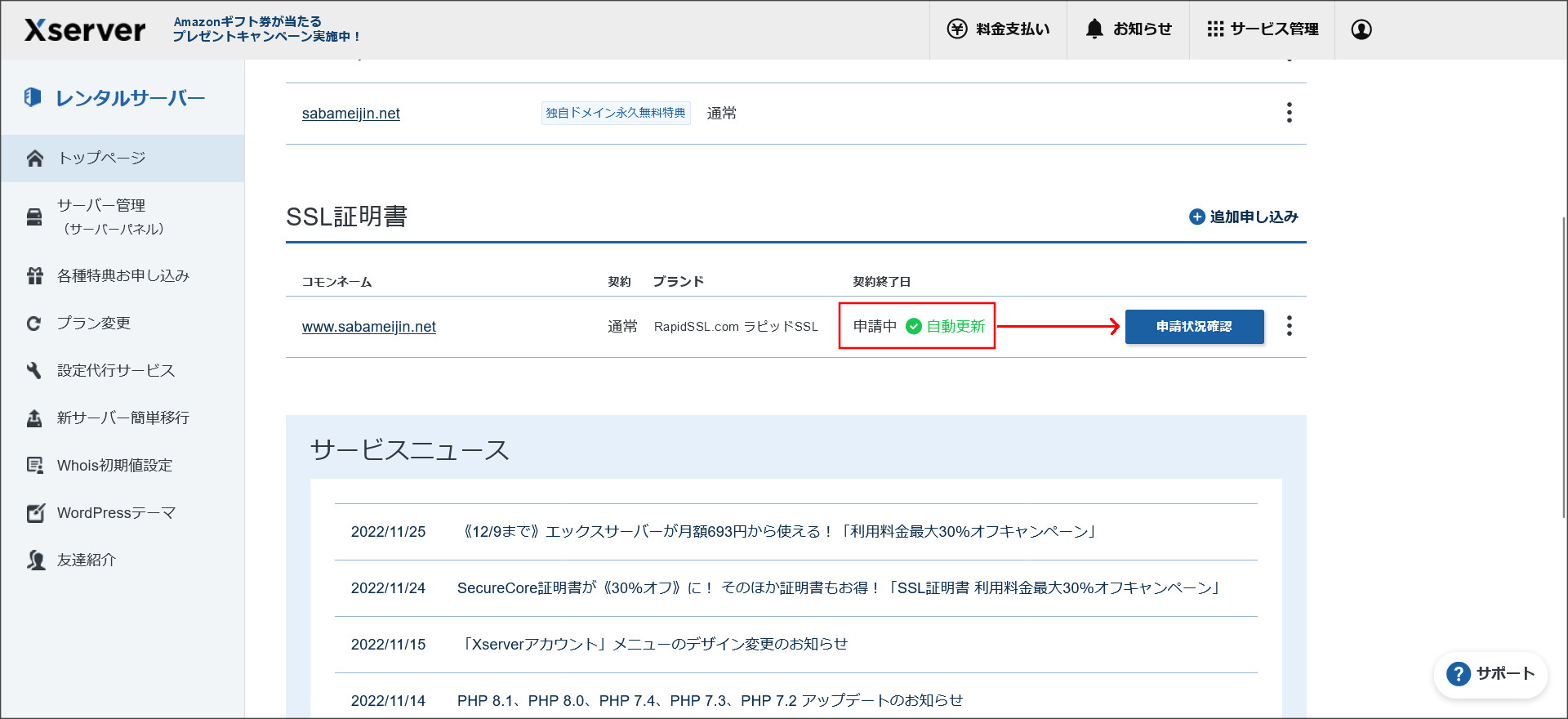Open the user account icon menu
The image size is (1568, 719).
1361,29
